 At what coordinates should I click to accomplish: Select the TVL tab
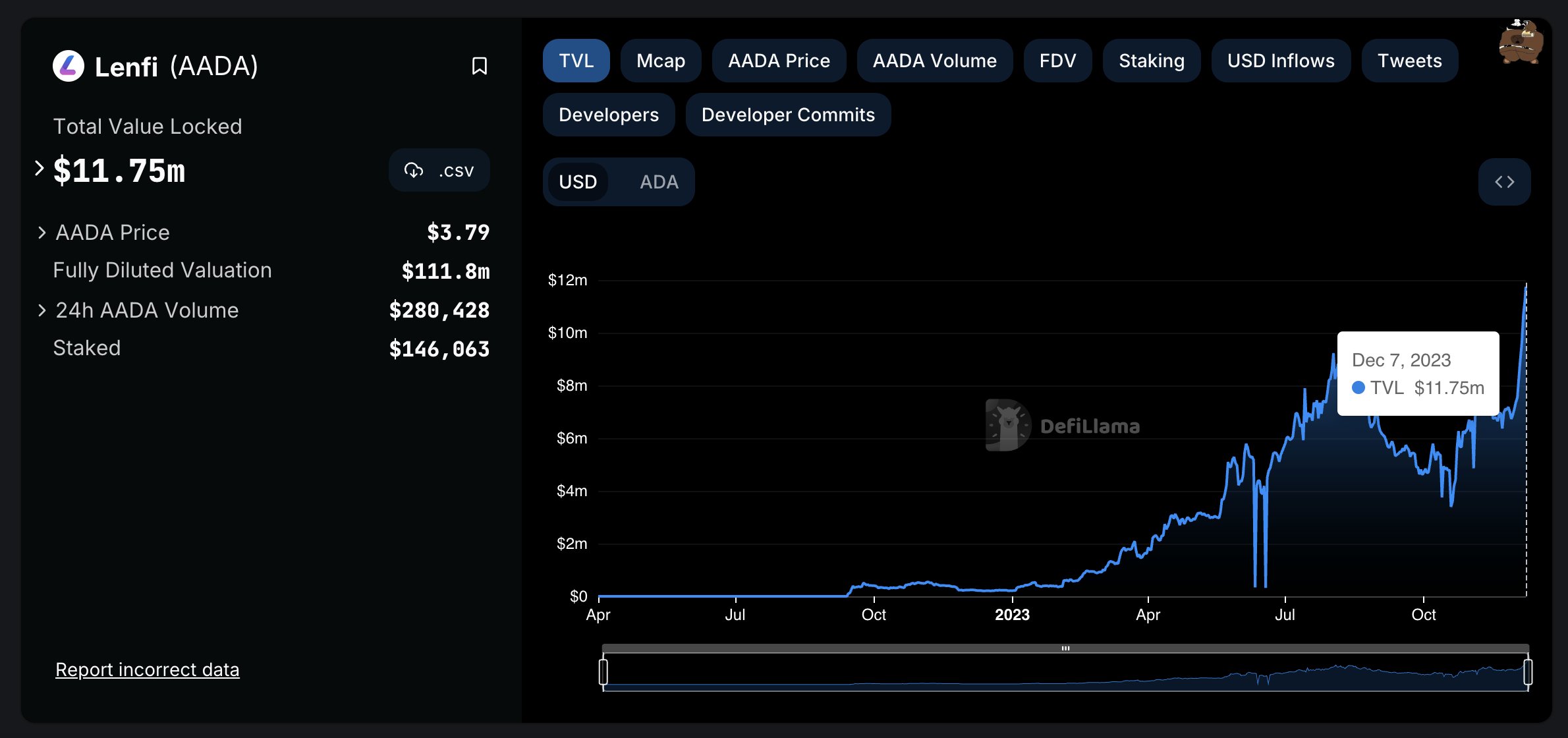tap(576, 61)
